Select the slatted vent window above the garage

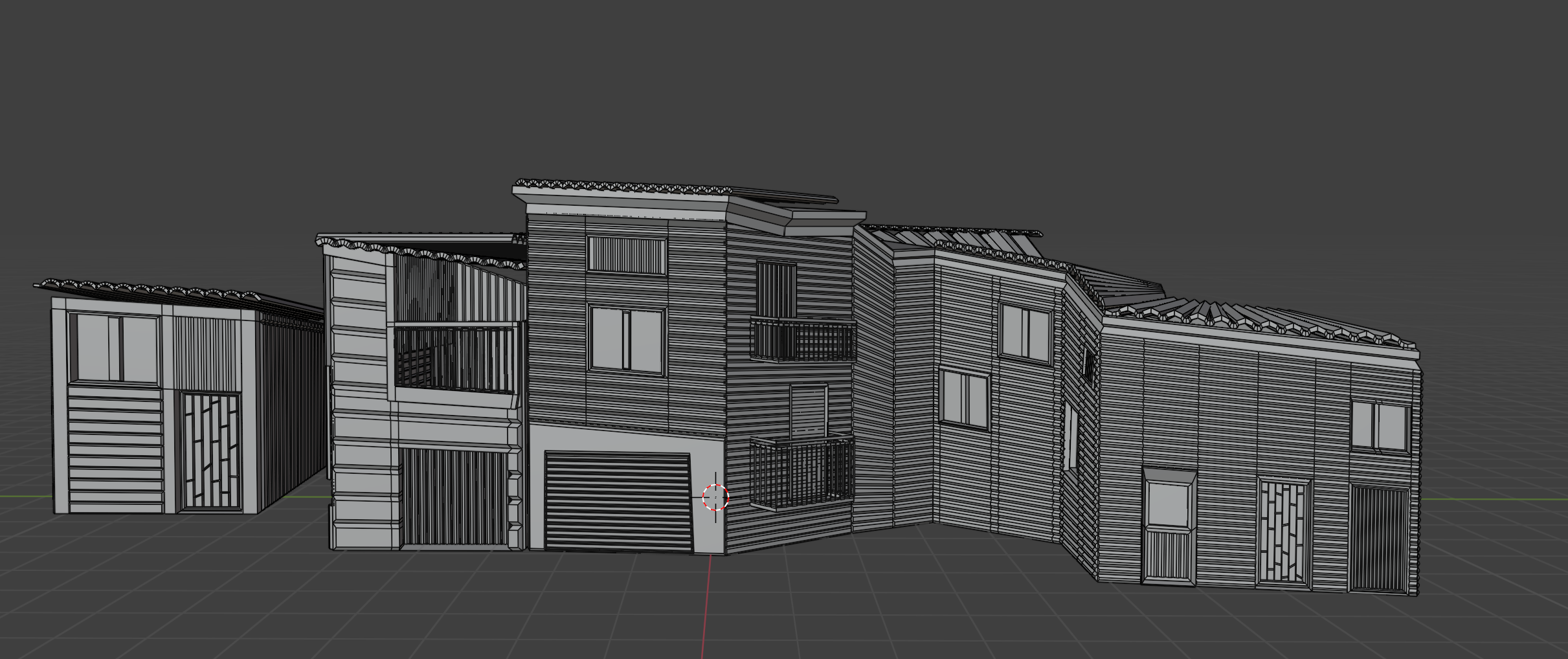(x=626, y=255)
